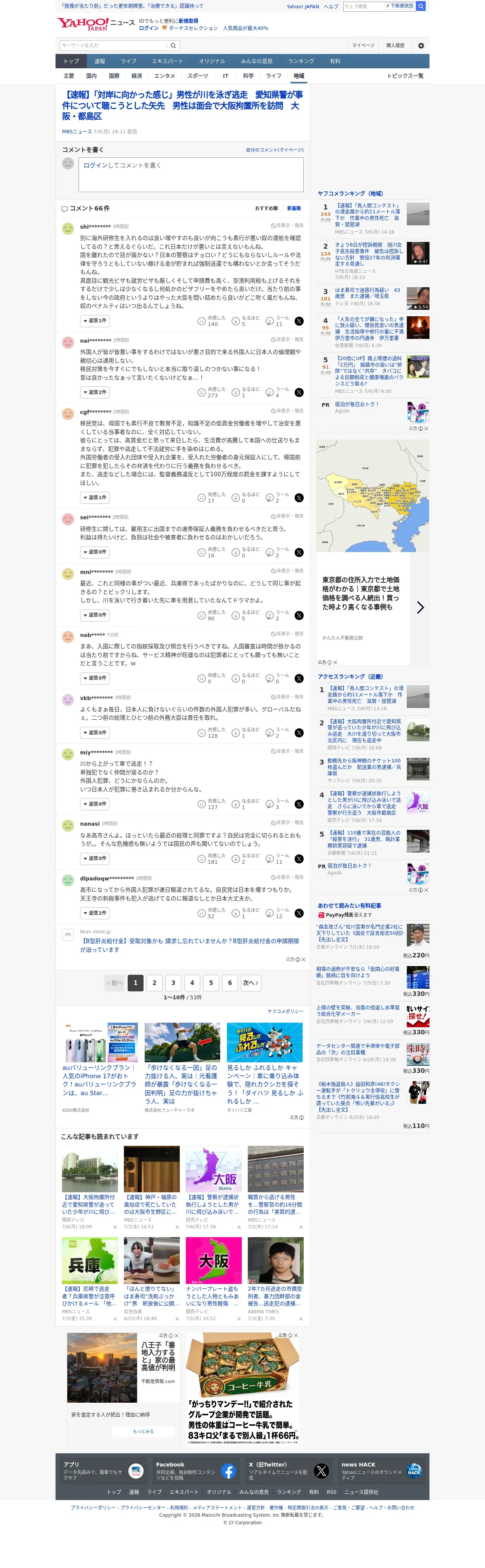485x1568 pixels.
Task: Share nob's comment via the X icon
Action: (x=299, y=679)
